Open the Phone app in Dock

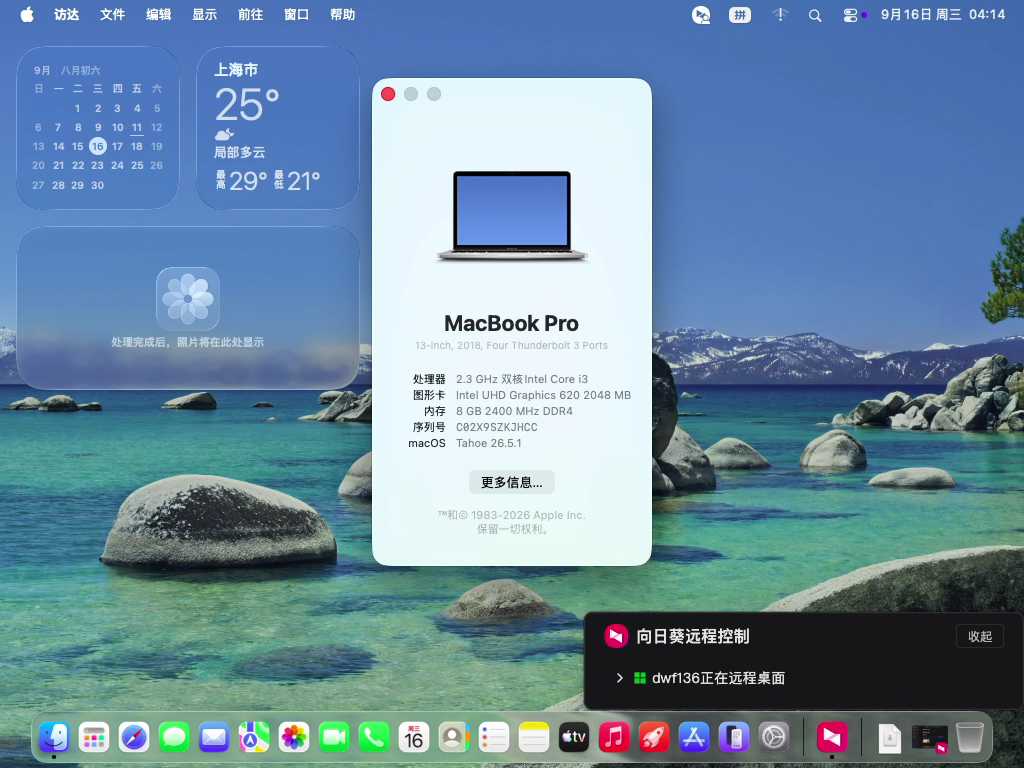click(374, 738)
